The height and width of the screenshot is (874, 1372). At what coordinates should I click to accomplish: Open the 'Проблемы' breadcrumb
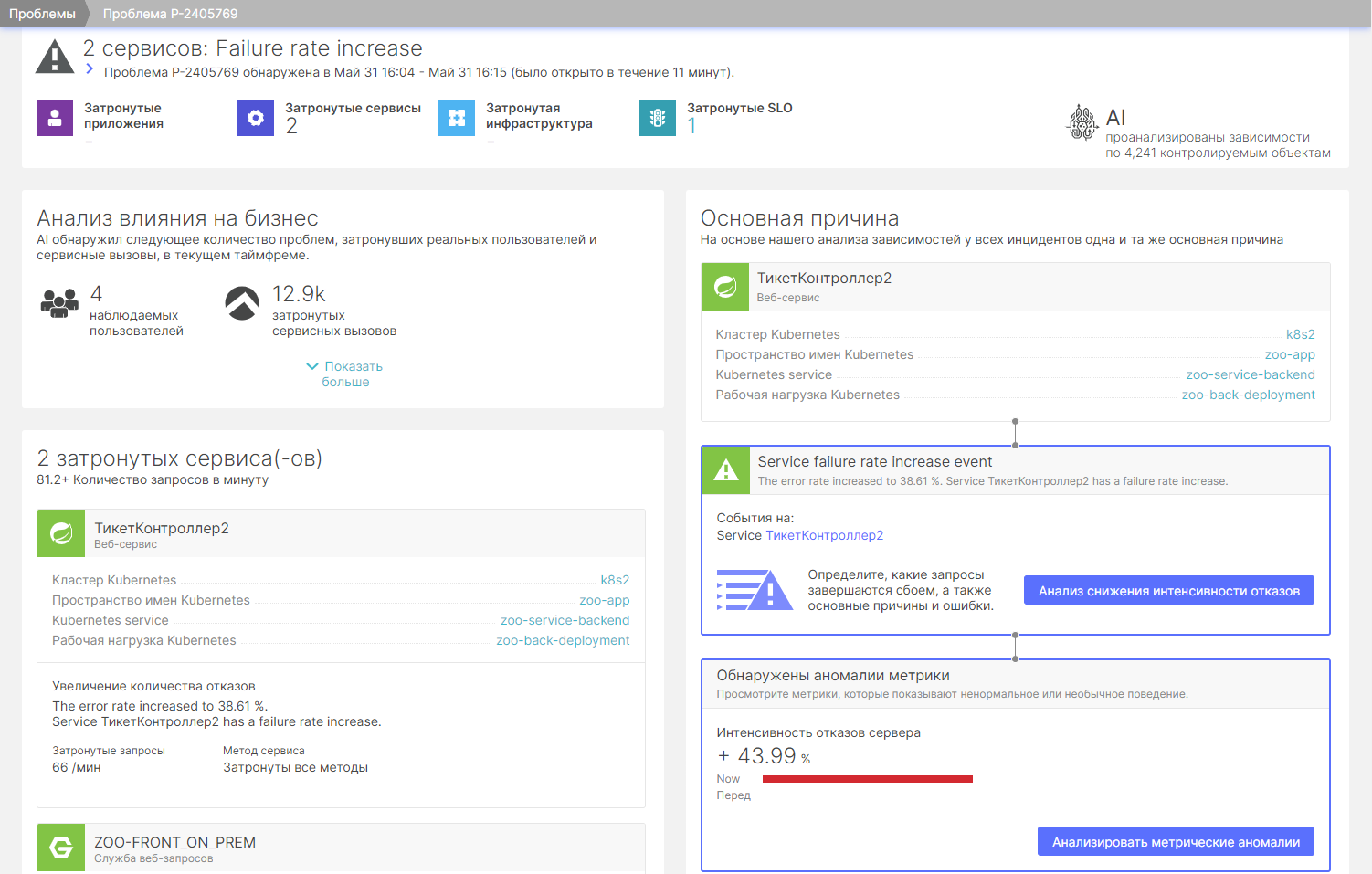[42, 14]
